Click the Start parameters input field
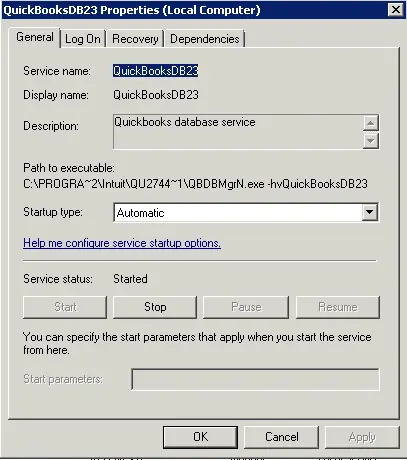407x460 pixels. [x=256, y=379]
